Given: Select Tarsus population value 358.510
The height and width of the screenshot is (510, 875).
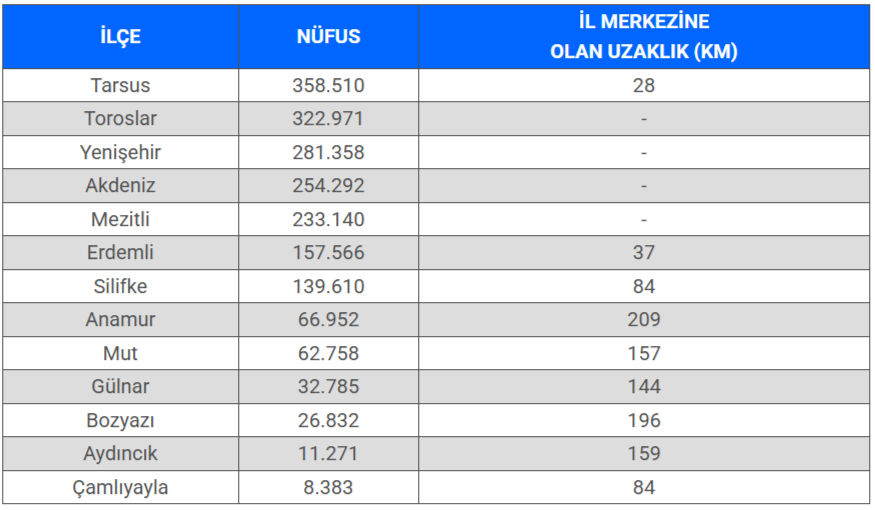Looking at the screenshot, I should (x=328, y=85).
